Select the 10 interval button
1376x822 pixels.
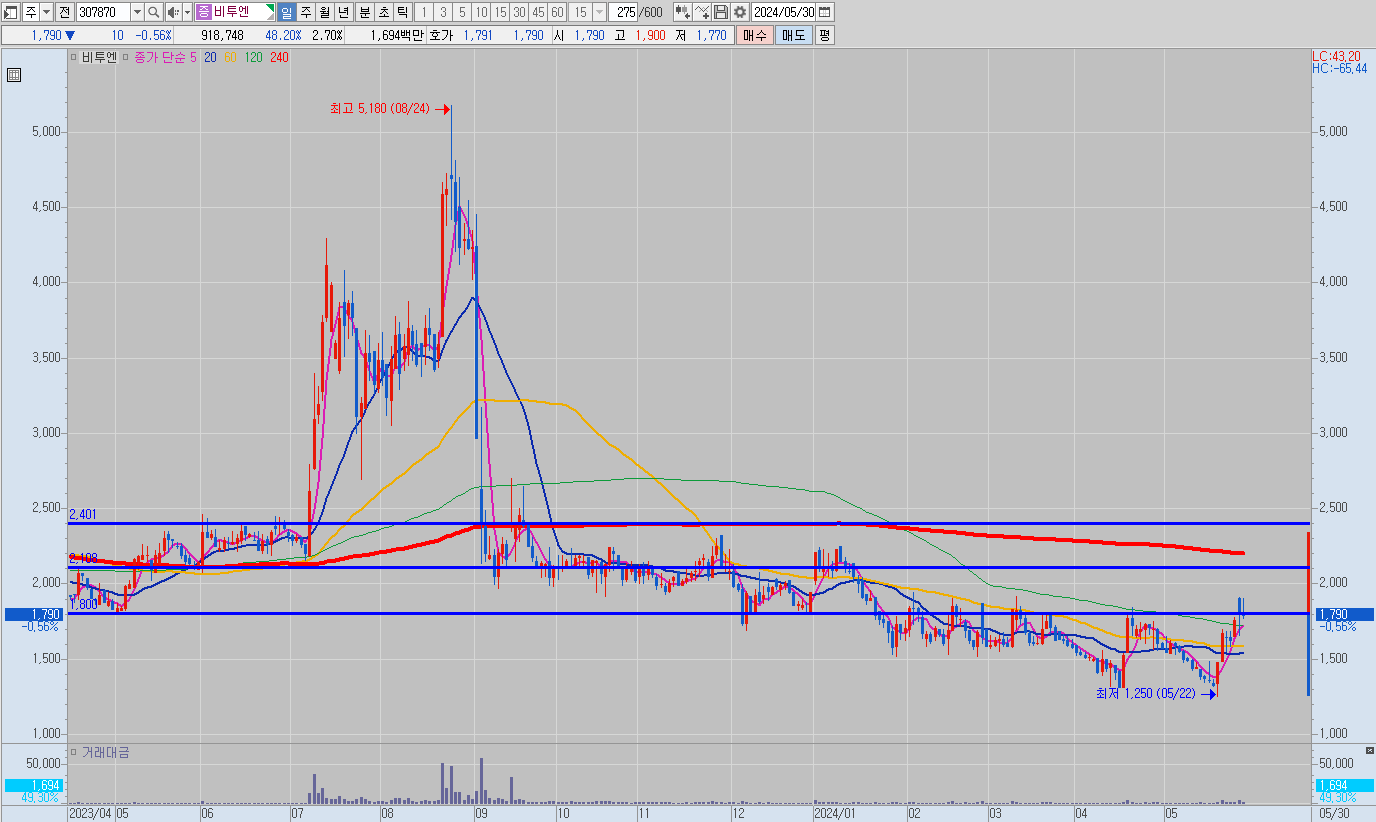481,12
